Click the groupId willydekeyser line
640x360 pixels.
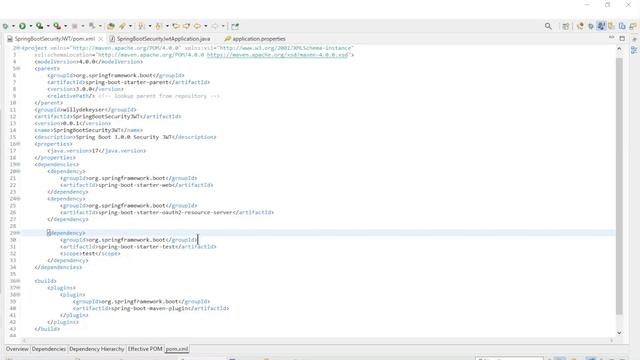point(85,109)
